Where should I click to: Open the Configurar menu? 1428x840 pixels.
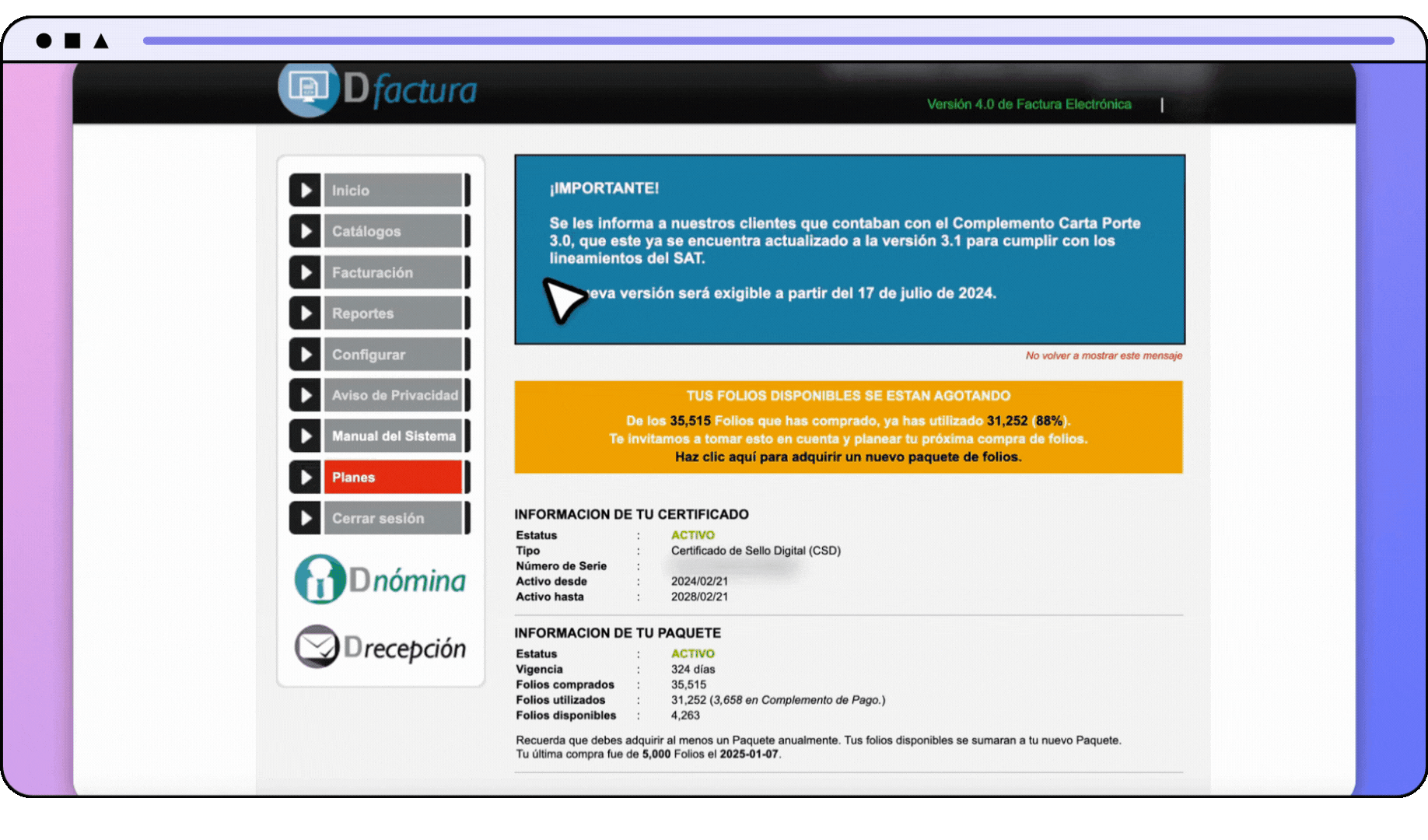pos(393,354)
